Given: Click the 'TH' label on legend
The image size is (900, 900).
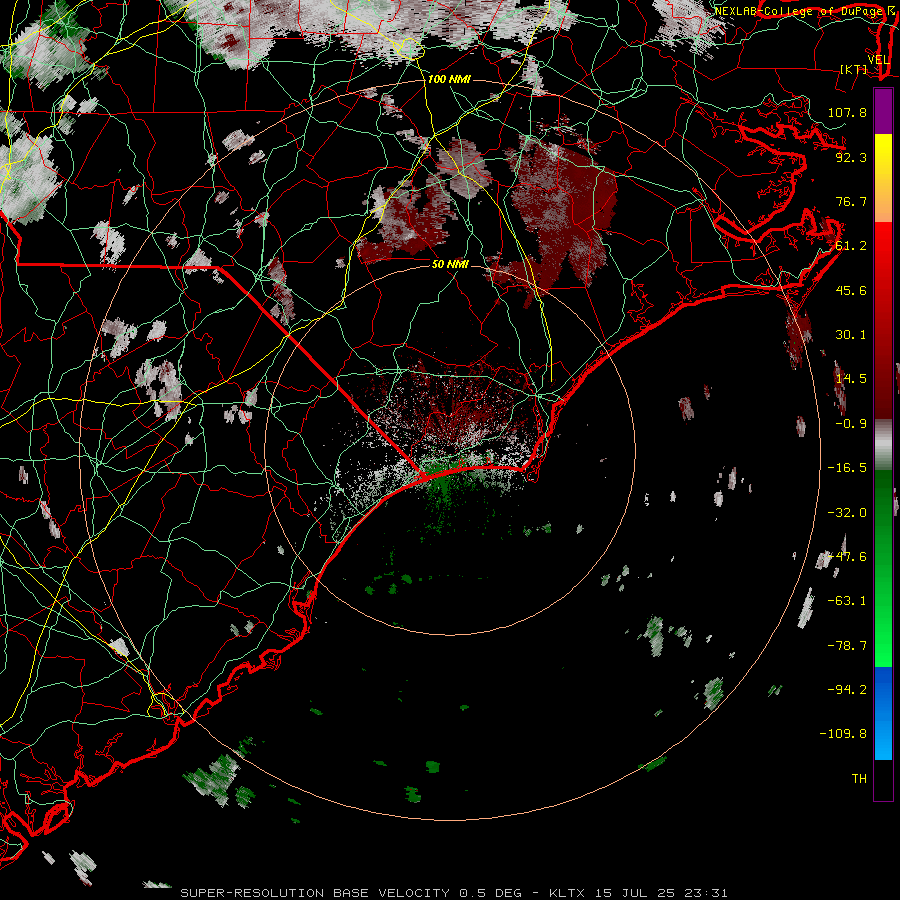Looking at the screenshot, I should [859, 779].
